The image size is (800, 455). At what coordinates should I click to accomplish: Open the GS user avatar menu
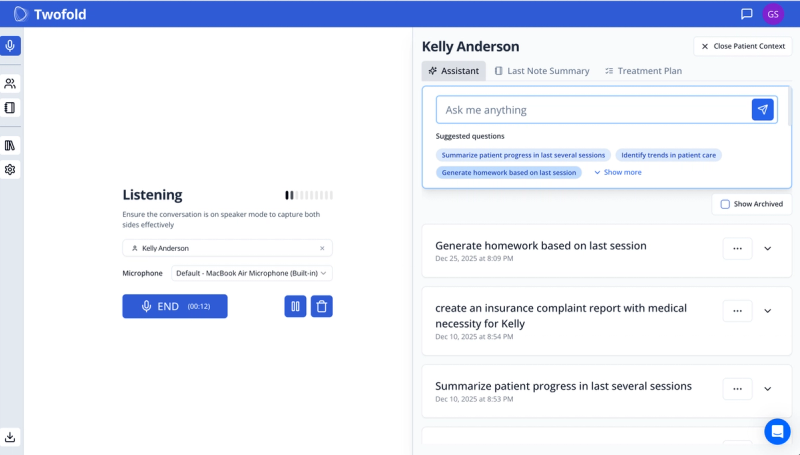773,14
